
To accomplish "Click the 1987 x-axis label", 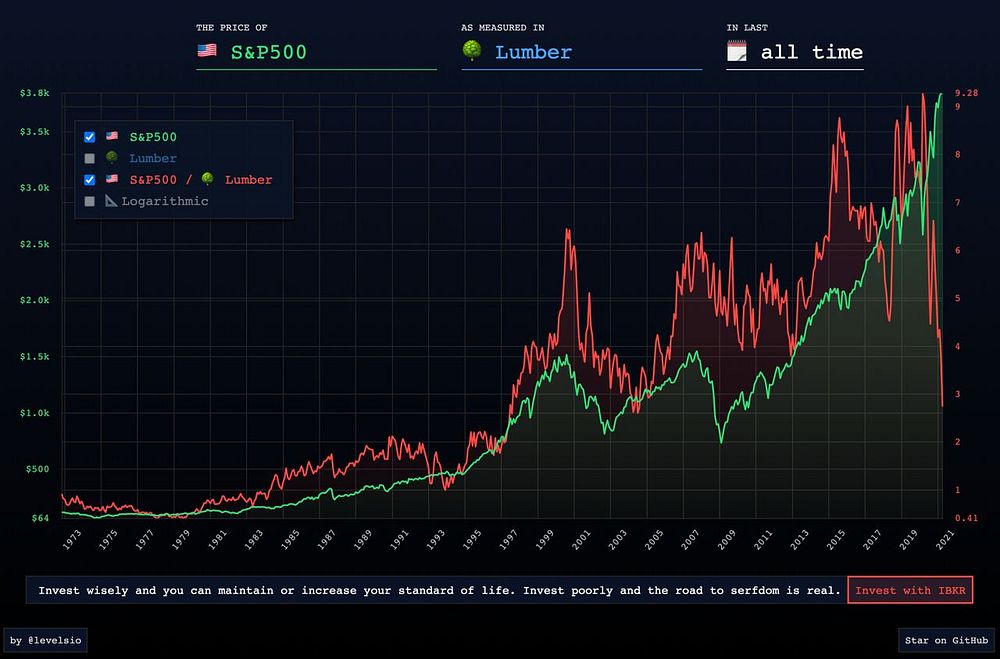I will [327, 540].
